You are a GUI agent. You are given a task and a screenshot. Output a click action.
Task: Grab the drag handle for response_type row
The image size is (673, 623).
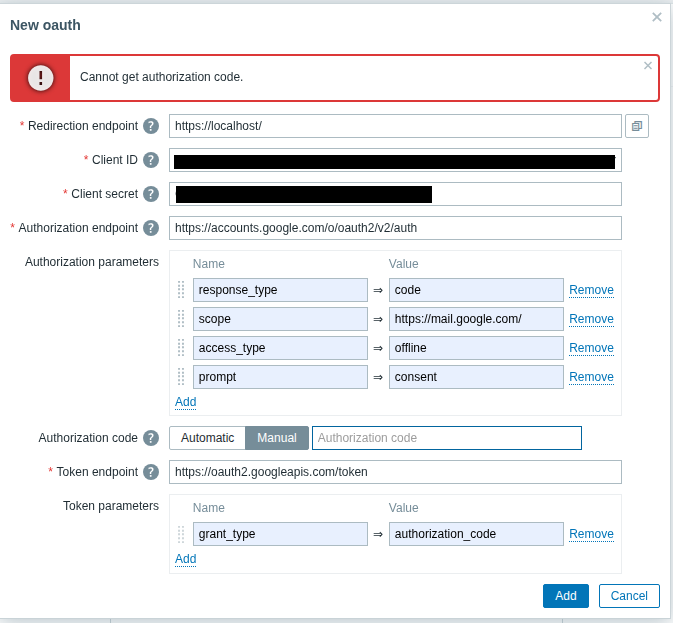(x=181, y=290)
